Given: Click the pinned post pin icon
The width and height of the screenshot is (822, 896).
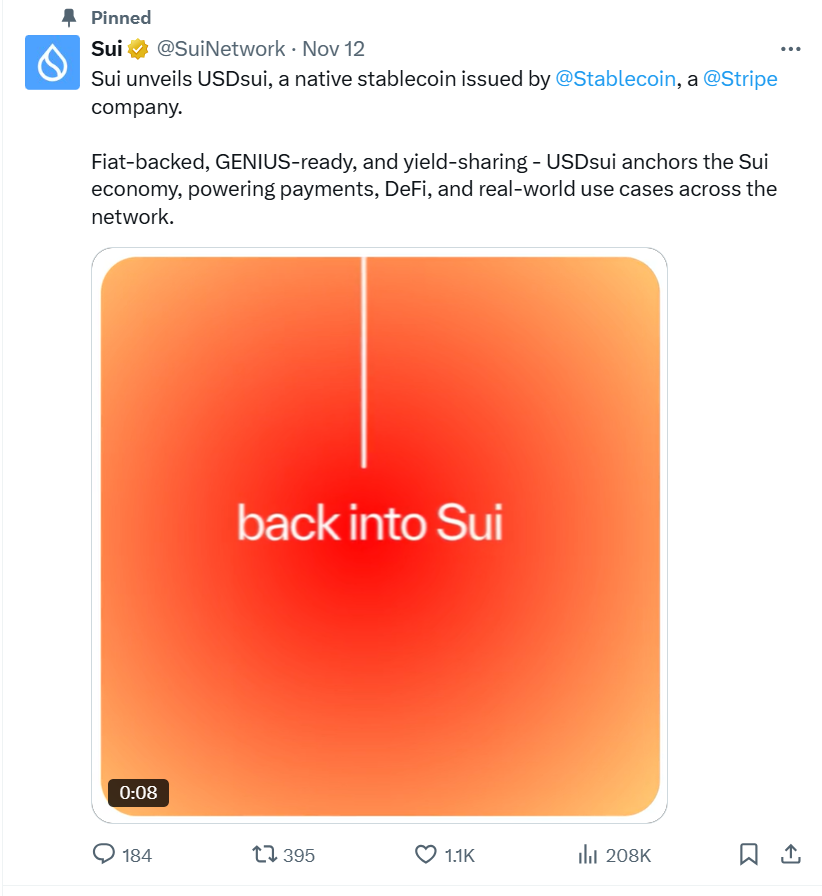Looking at the screenshot, I should [x=68, y=17].
